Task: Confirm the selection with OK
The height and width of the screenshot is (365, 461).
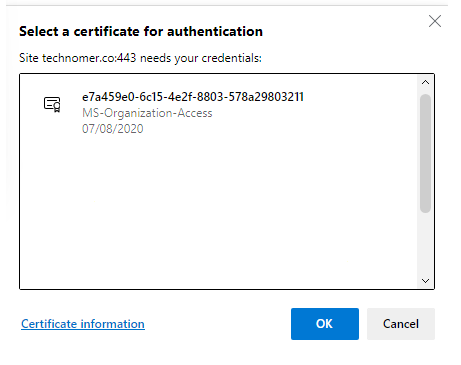Action: point(325,324)
